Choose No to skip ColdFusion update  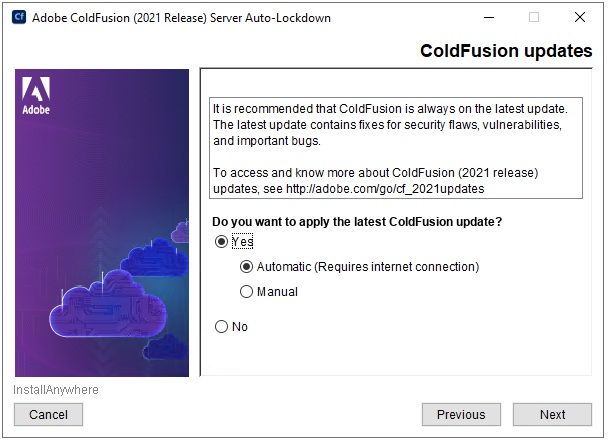pos(221,327)
